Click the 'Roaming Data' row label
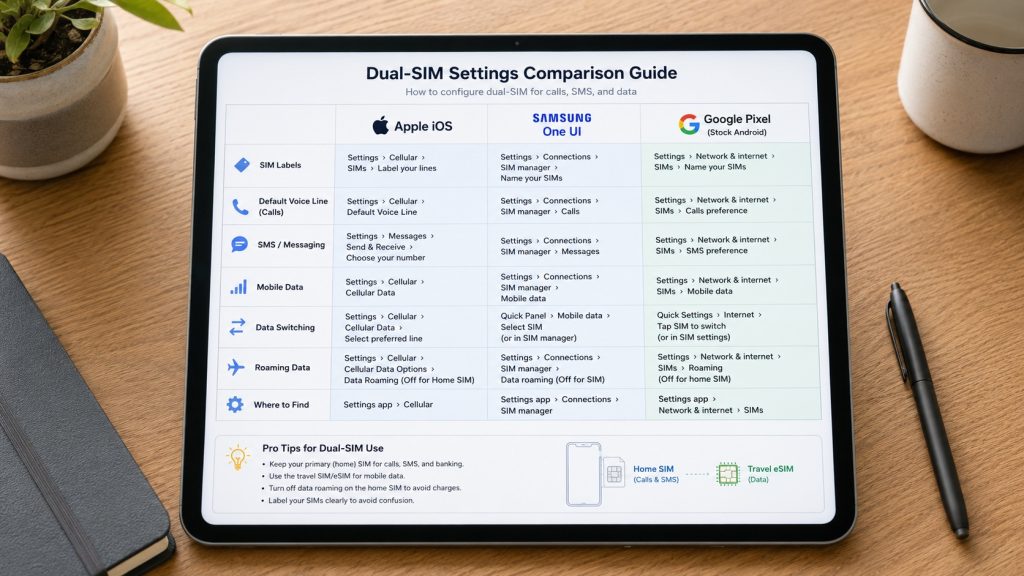The image size is (1024, 576). tap(282, 368)
